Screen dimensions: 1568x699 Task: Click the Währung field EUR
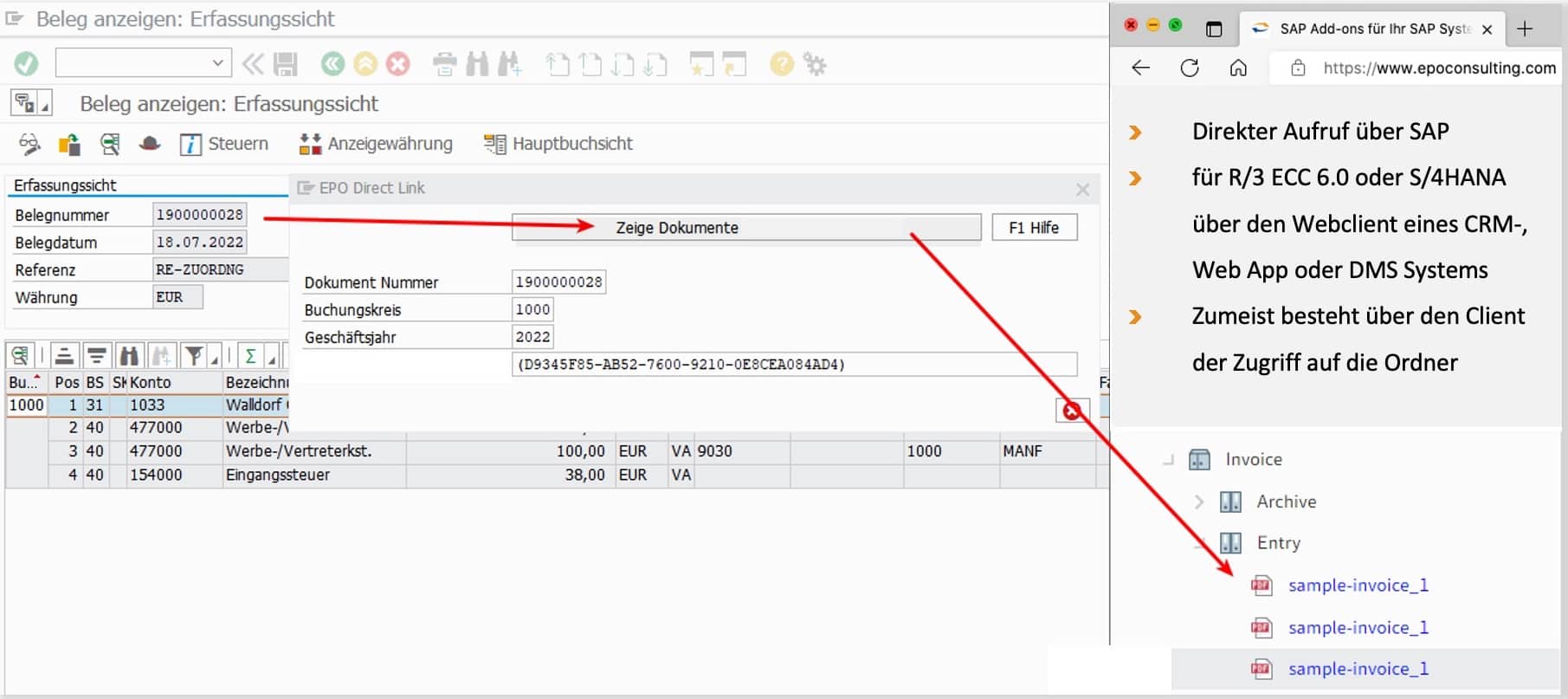click(x=177, y=297)
